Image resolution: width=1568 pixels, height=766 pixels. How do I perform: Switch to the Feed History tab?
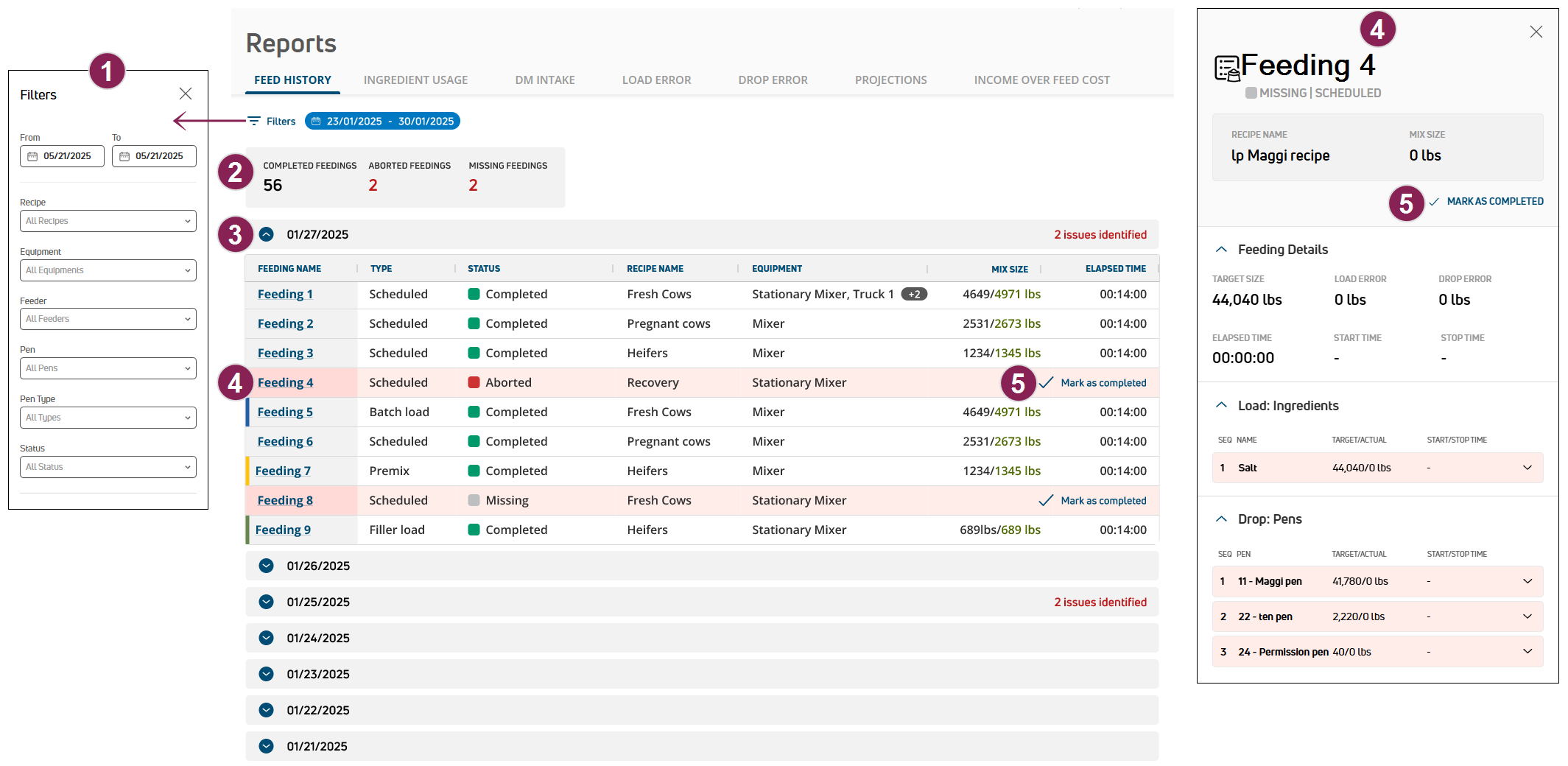pyautogui.click(x=292, y=80)
